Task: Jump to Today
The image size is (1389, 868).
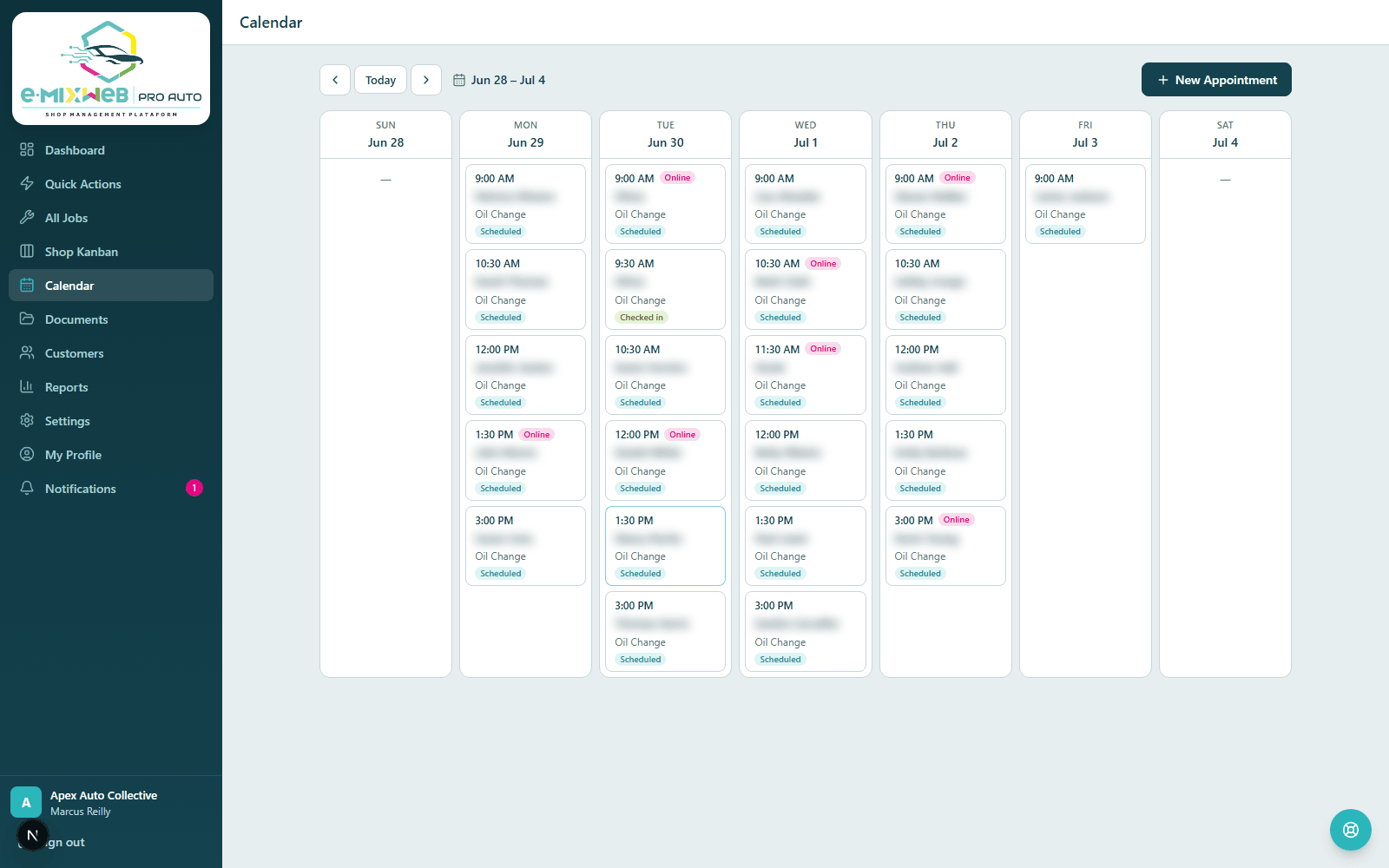Action: point(380,80)
